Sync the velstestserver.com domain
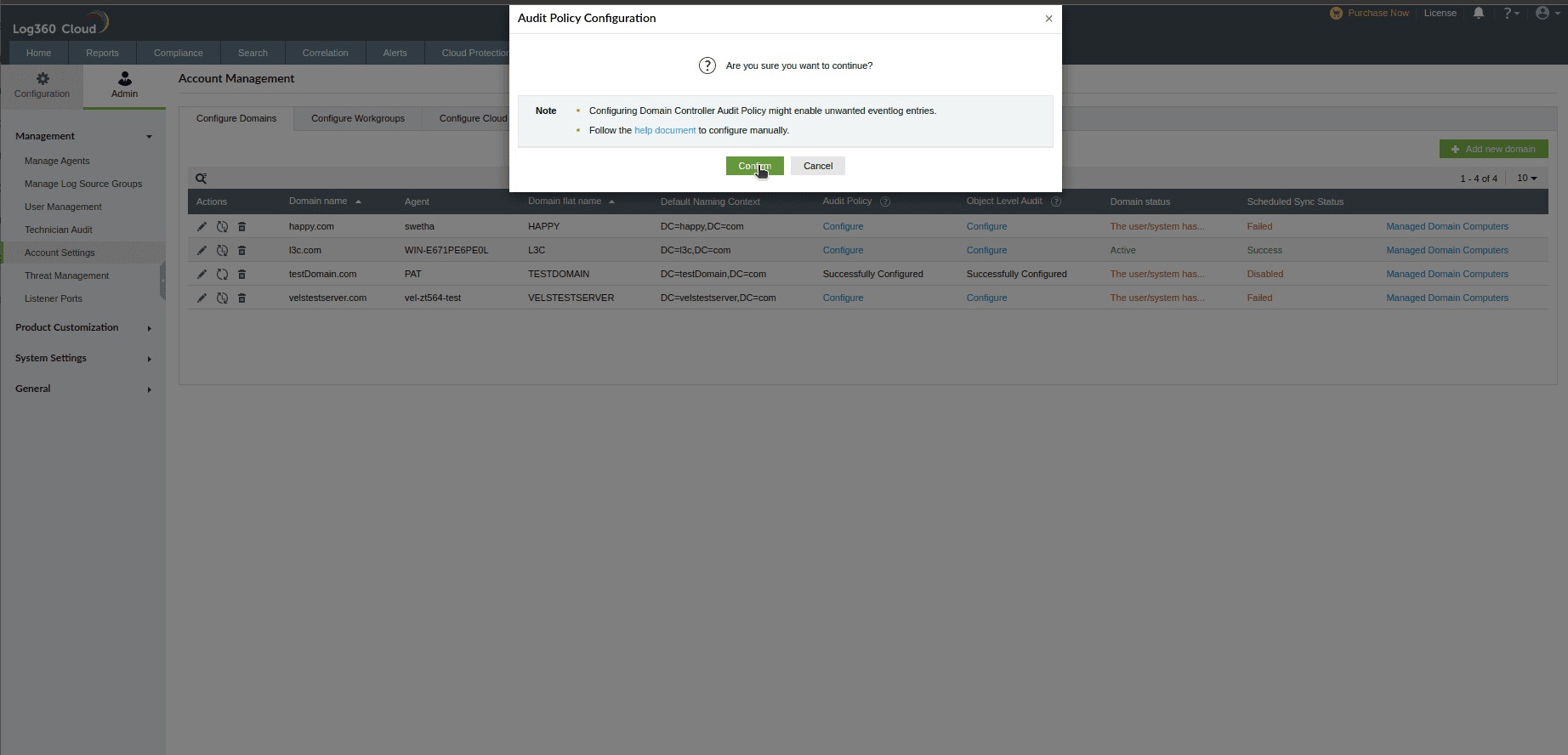The width and height of the screenshot is (1568, 755). pos(222,298)
